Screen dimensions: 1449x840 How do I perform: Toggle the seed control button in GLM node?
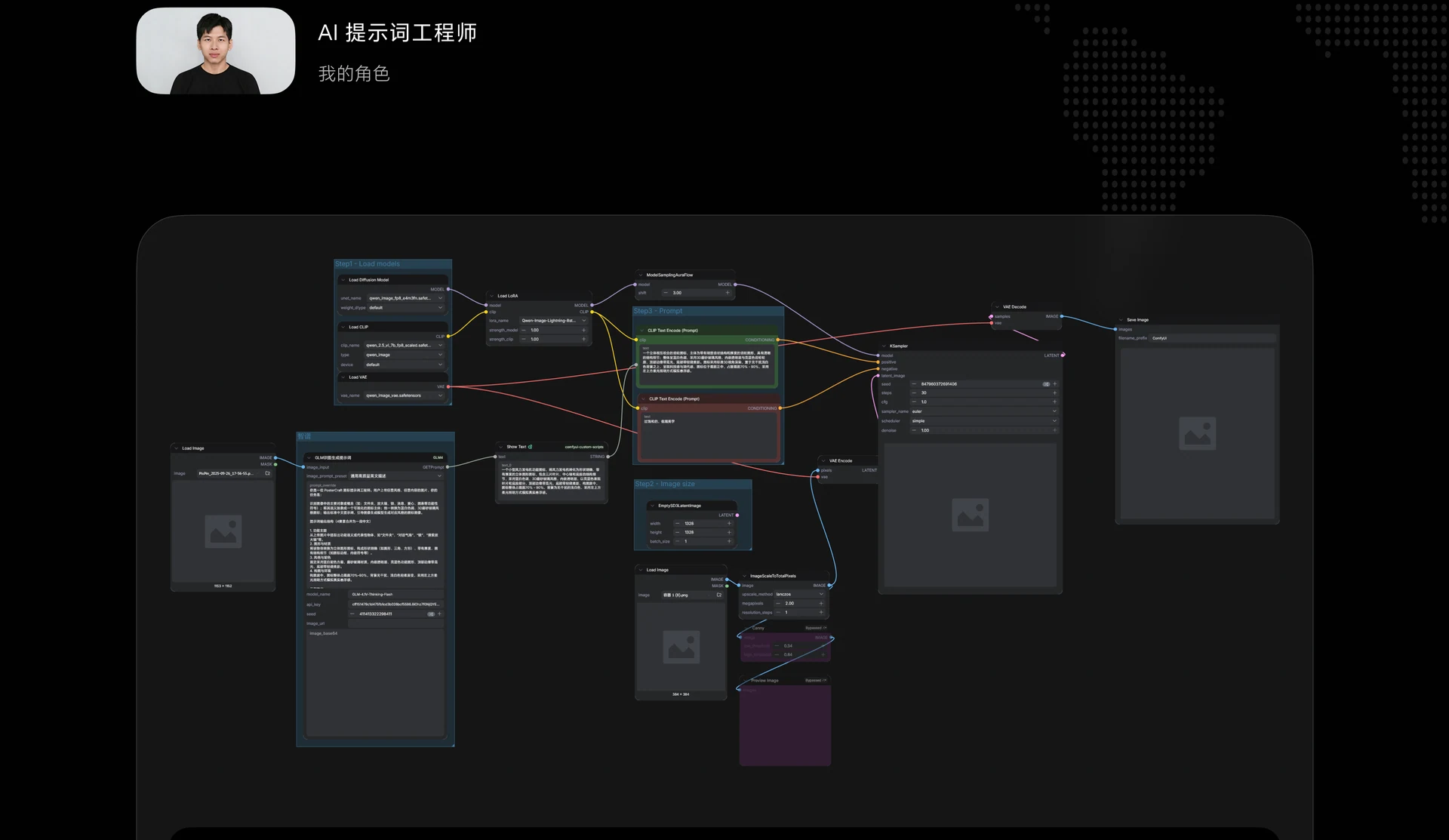coord(431,614)
